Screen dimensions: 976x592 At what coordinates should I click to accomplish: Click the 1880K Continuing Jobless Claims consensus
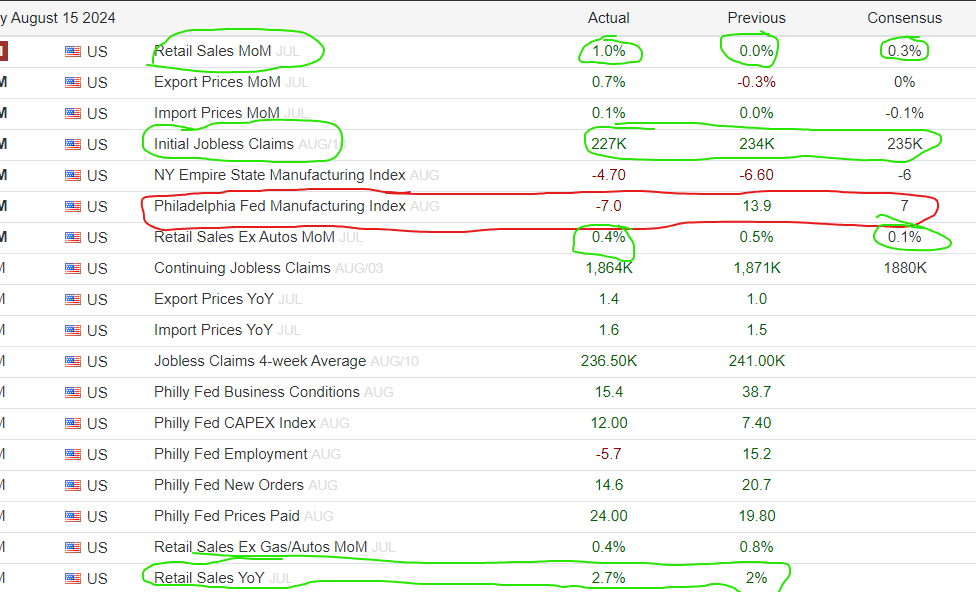904,268
